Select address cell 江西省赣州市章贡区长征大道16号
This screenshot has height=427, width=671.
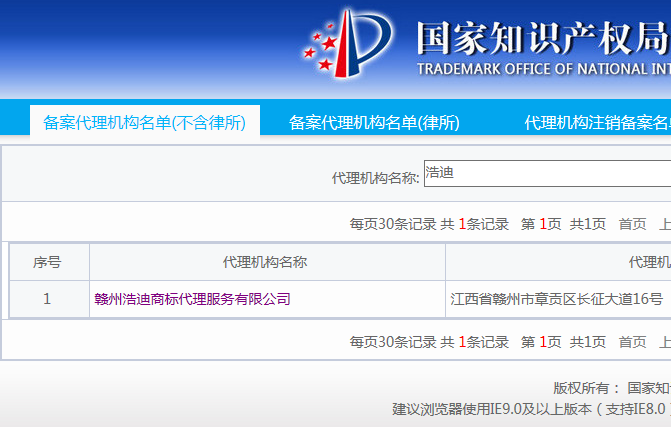click(x=557, y=299)
